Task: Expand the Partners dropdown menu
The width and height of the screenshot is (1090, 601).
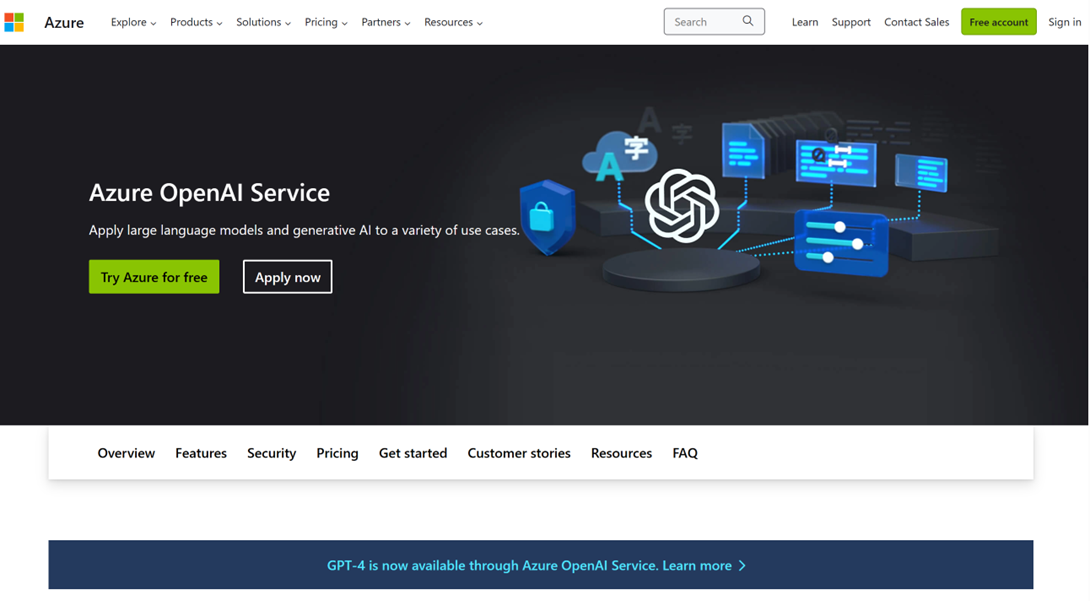Action: point(386,22)
